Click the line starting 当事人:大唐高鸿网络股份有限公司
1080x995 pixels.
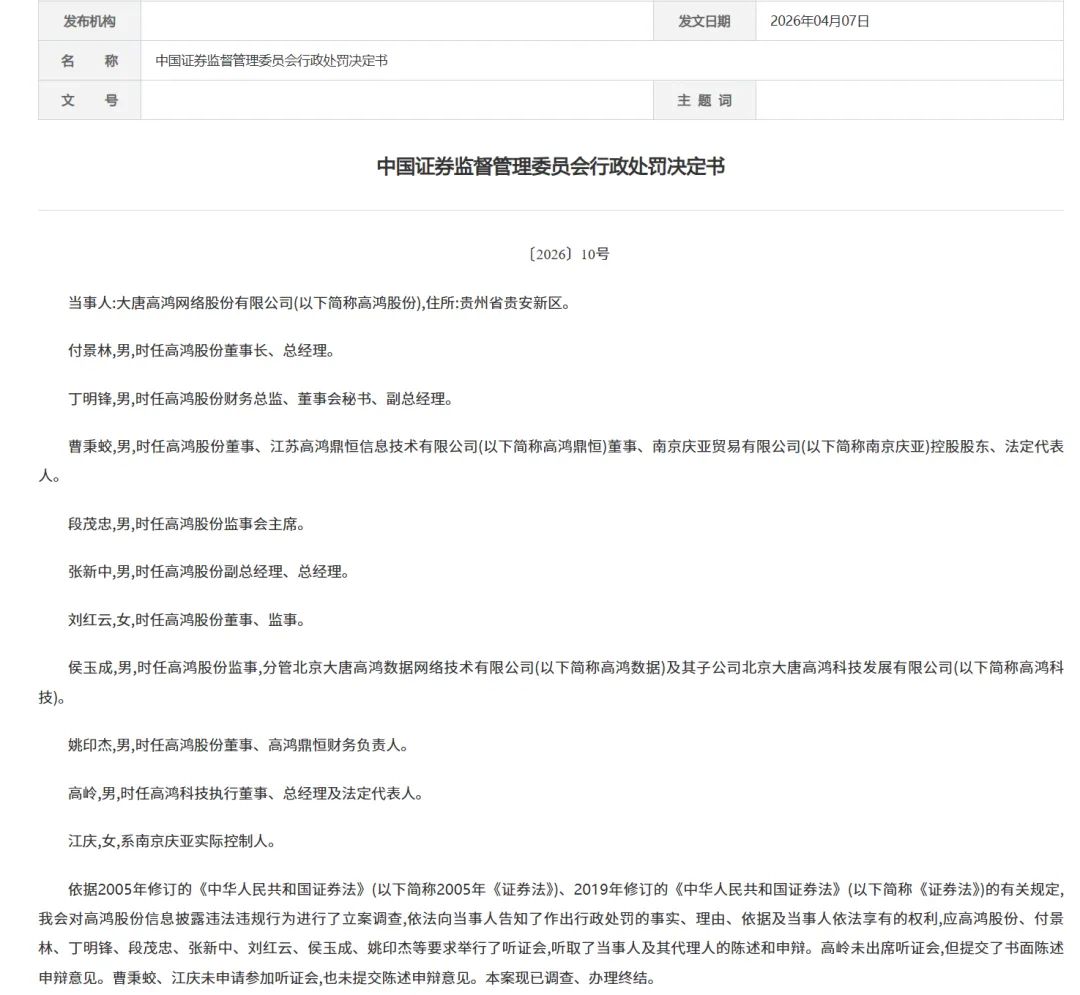320,303
